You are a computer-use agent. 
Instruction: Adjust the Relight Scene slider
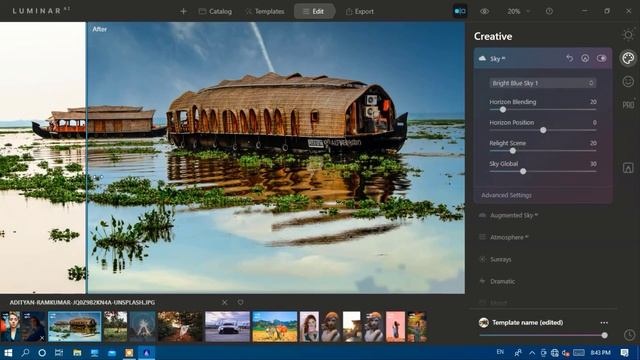513,151
